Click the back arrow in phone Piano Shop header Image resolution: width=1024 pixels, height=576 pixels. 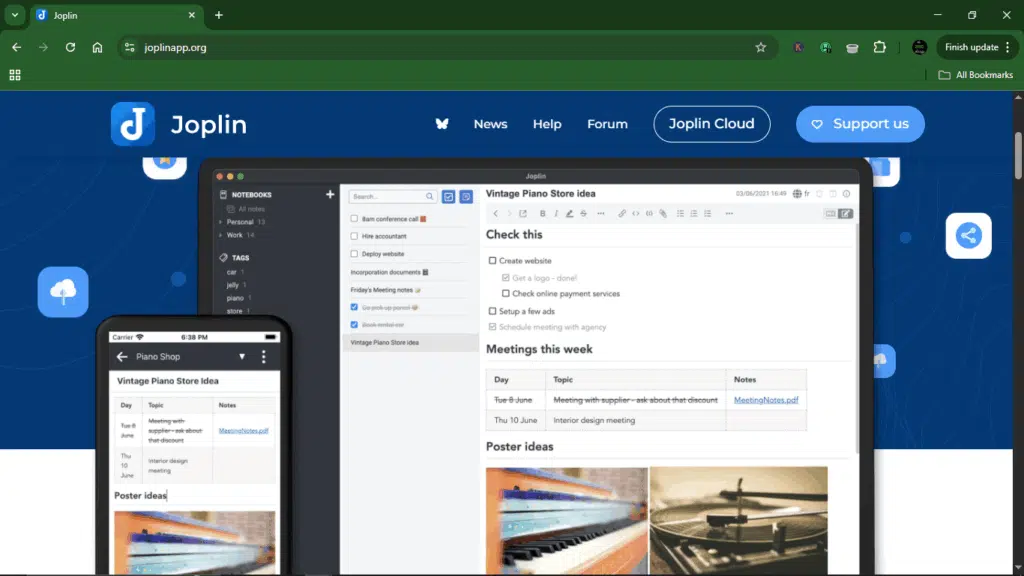click(x=121, y=357)
